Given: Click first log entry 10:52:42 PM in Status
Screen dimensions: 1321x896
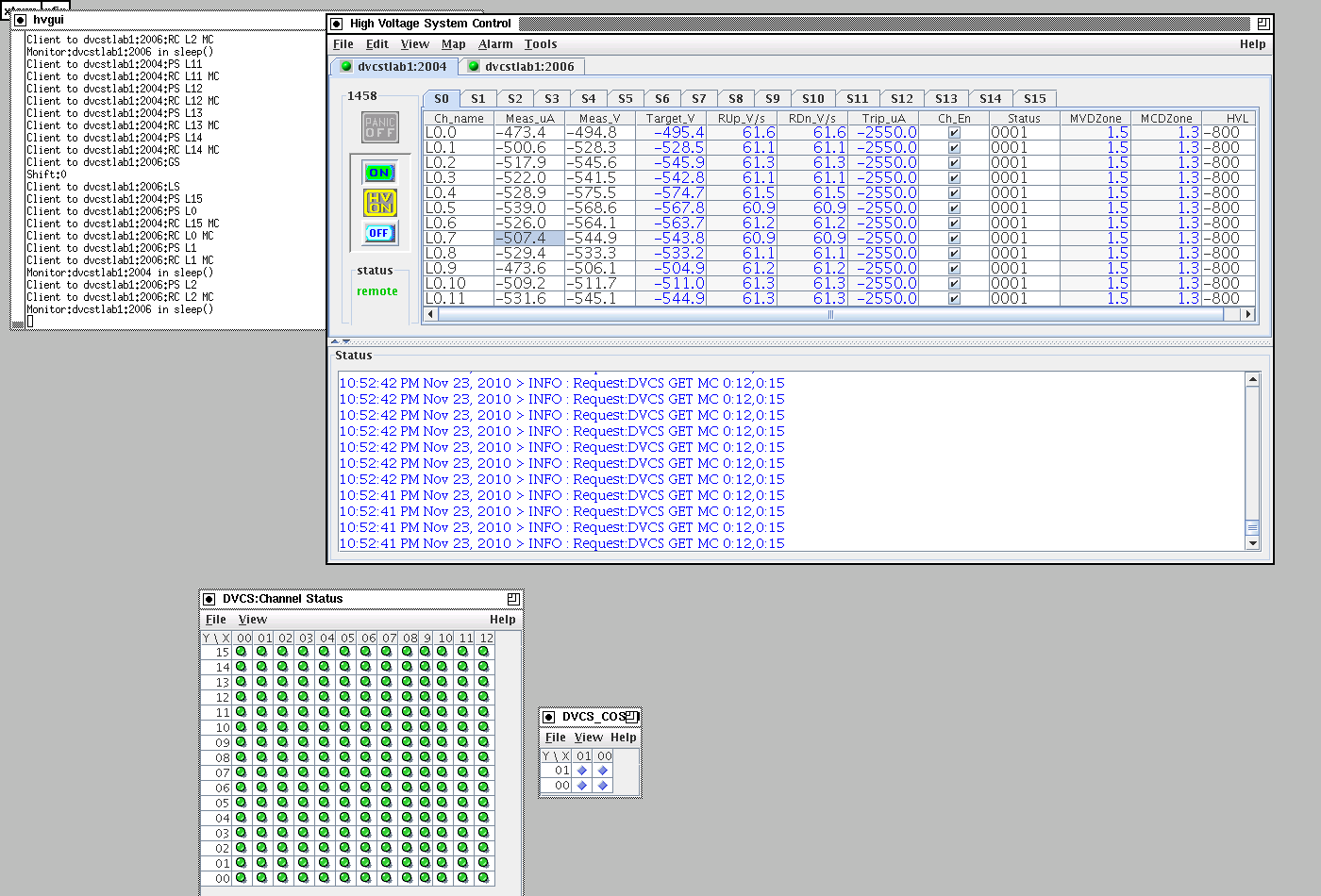Looking at the screenshot, I should [x=561, y=383].
